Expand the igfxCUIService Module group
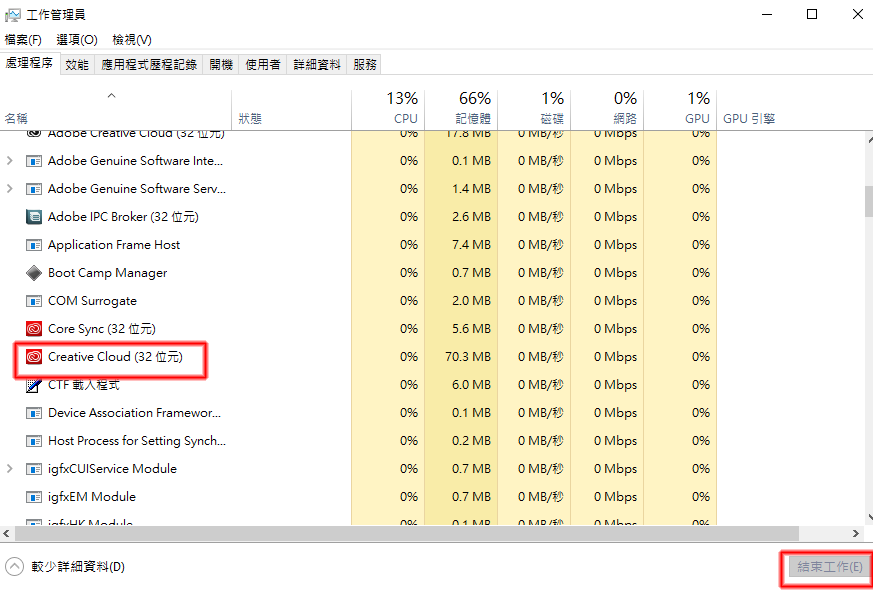Viewport: 873px width, 591px height. [x=9, y=468]
